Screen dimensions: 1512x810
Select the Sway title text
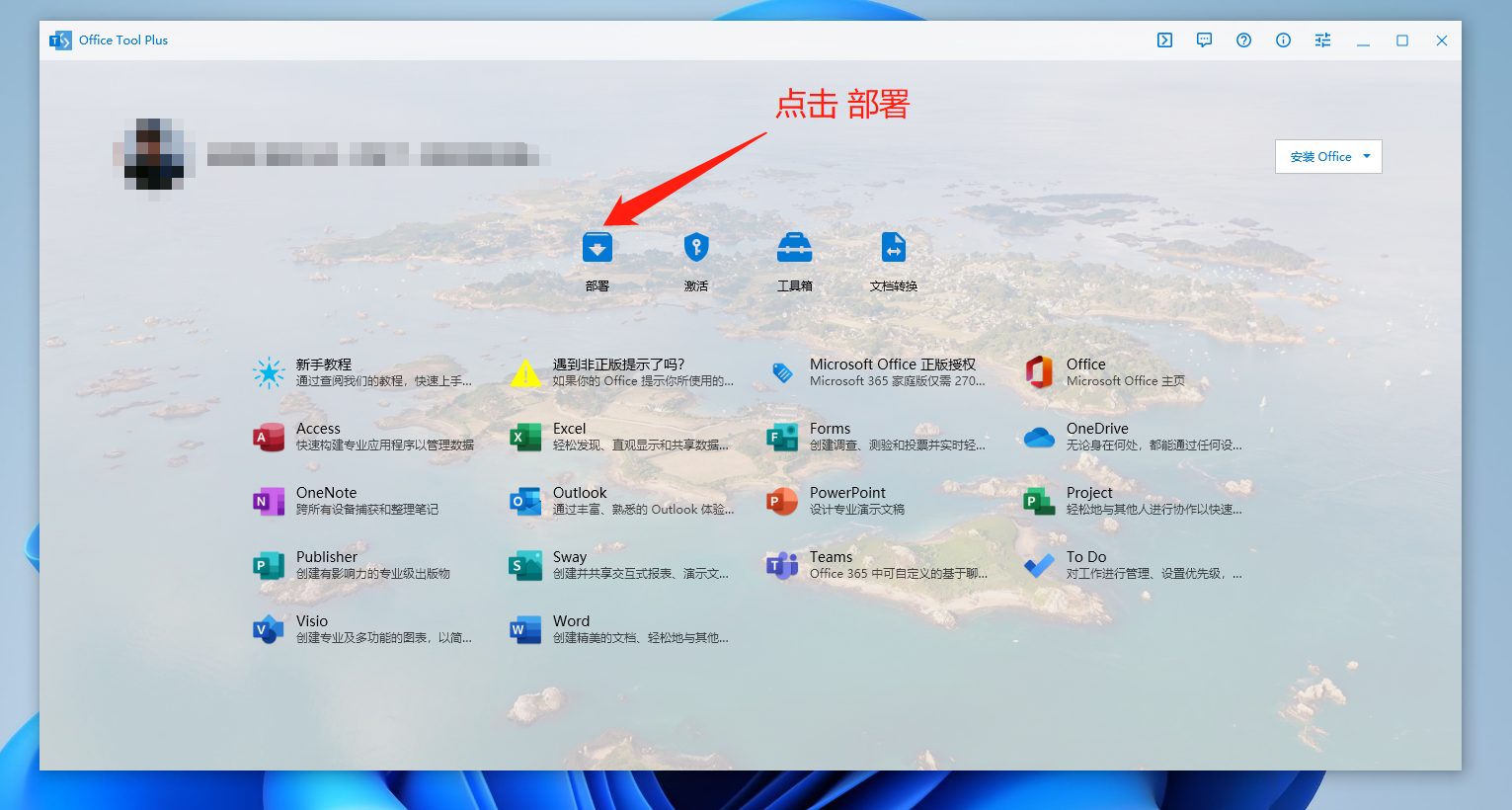pos(570,557)
